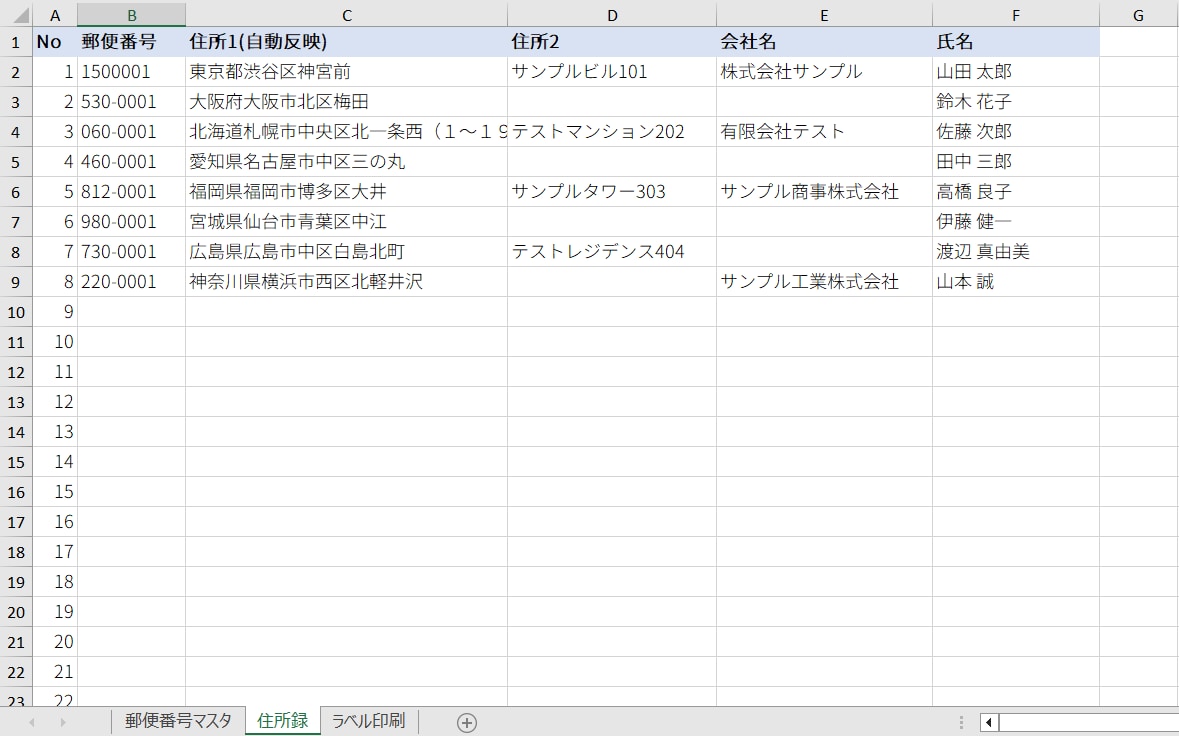The height and width of the screenshot is (736, 1179).
Task: Click address cell 神奈川県横浜市西区北軽井沢
Action: pos(347,282)
